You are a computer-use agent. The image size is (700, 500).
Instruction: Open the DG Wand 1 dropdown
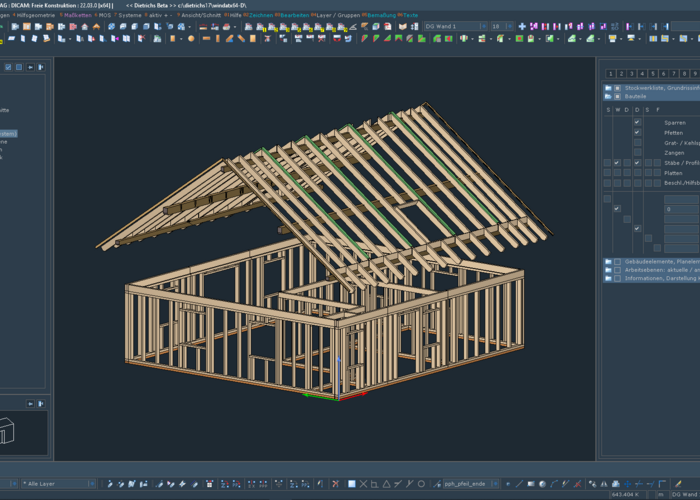click(x=483, y=27)
